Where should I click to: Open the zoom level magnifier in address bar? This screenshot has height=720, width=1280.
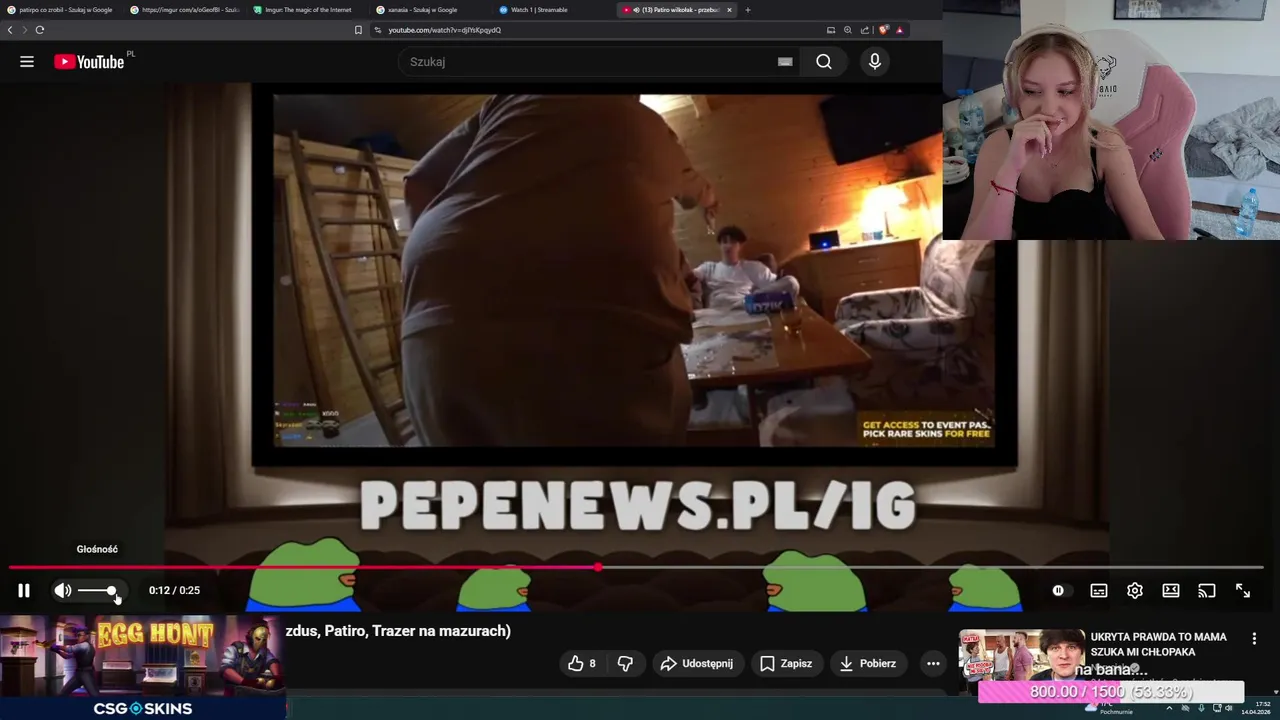pos(848,30)
